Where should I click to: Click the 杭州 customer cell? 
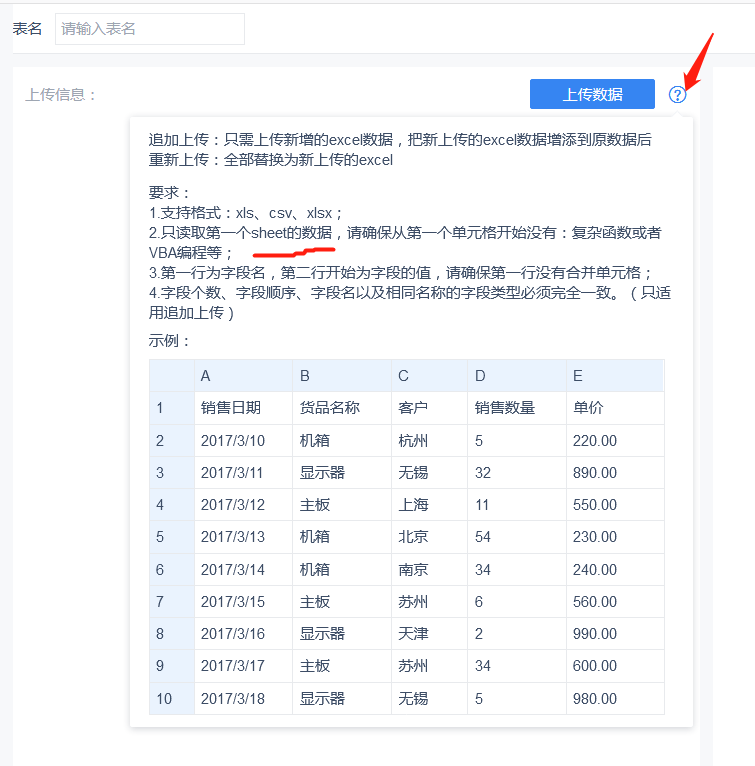[x=429, y=441]
